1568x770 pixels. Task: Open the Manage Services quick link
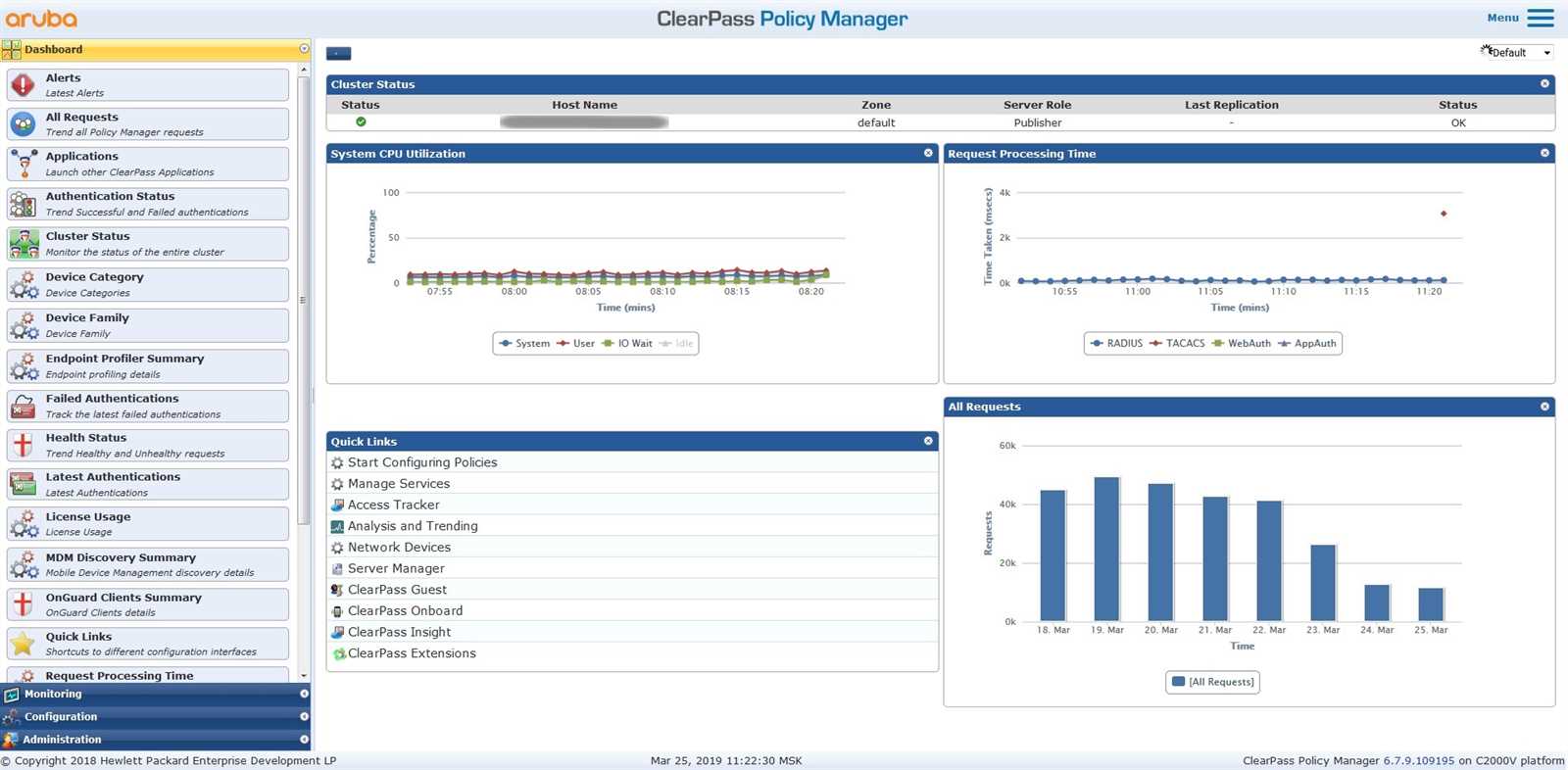tap(398, 484)
